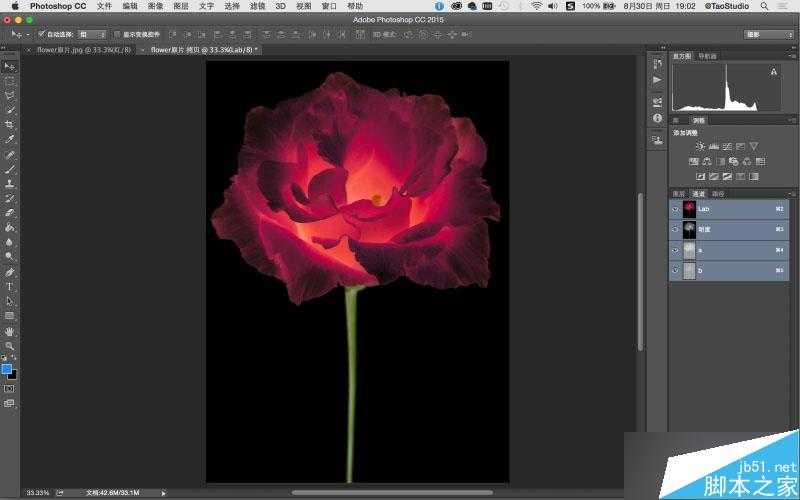The width and height of the screenshot is (800, 500).
Task: Click the Brightness/Contrast adjustment icon
Action: 700,147
